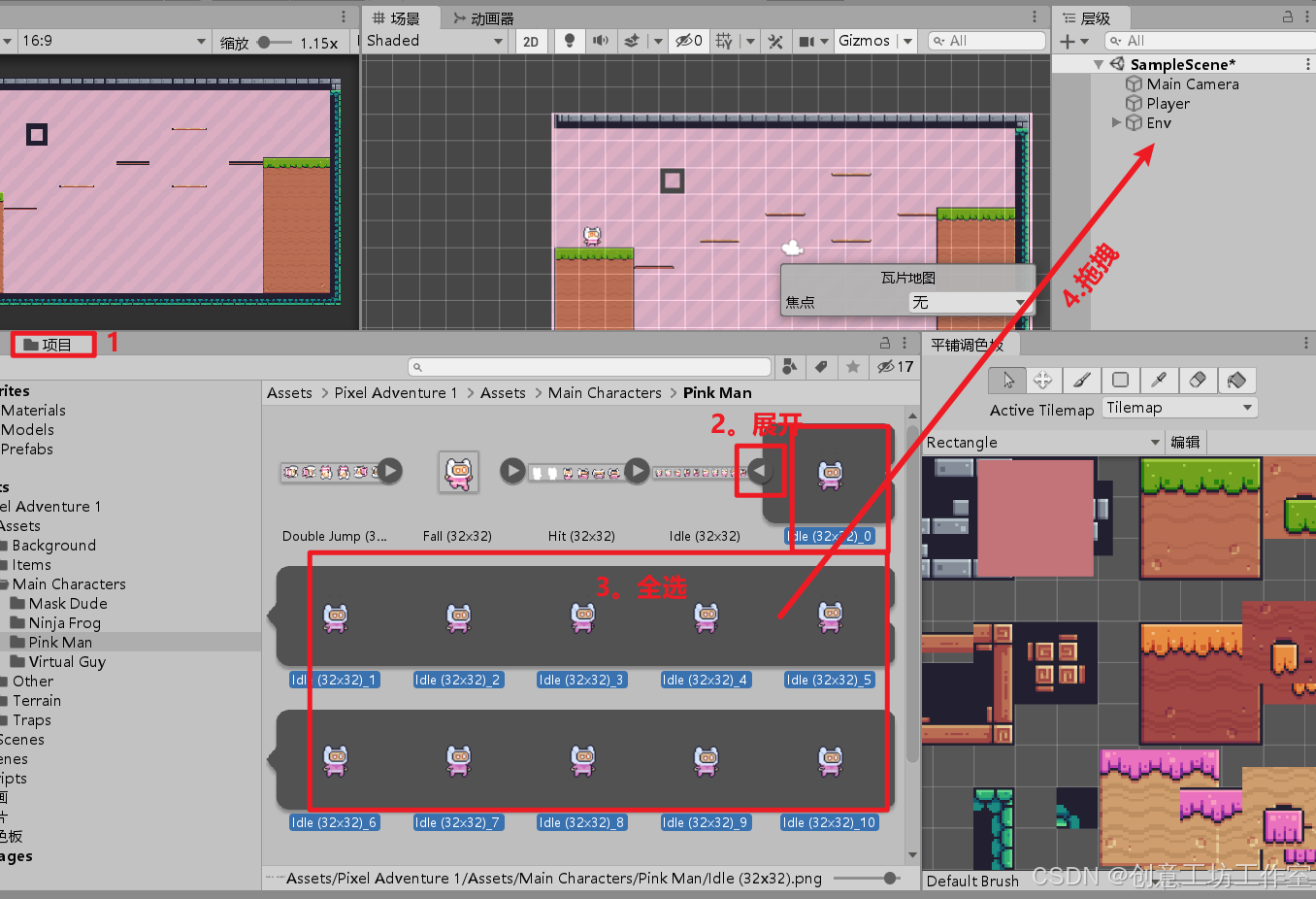Open component tools wrench icon
The width and height of the screenshot is (1316, 899).
[x=775, y=41]
